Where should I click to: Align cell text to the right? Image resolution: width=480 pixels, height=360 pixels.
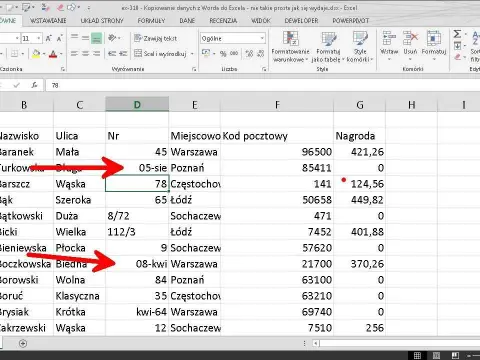[x=96, y=53]
